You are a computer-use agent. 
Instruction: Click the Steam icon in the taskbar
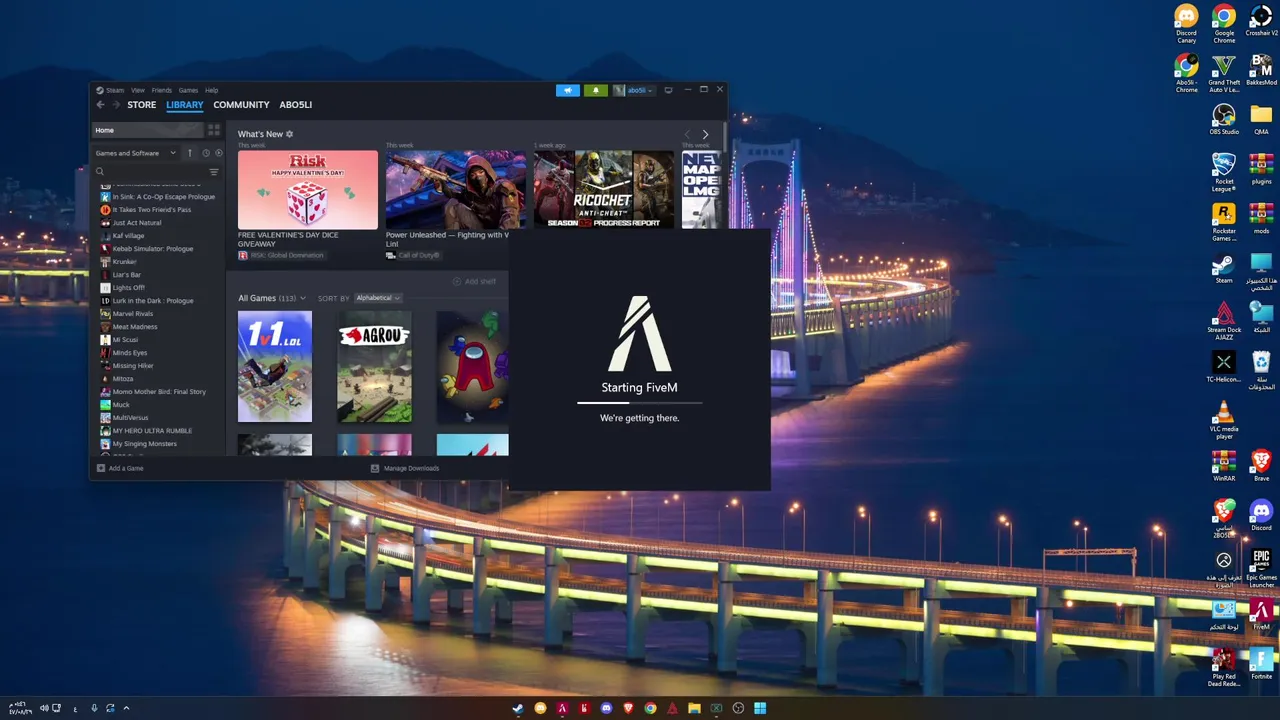518,708
